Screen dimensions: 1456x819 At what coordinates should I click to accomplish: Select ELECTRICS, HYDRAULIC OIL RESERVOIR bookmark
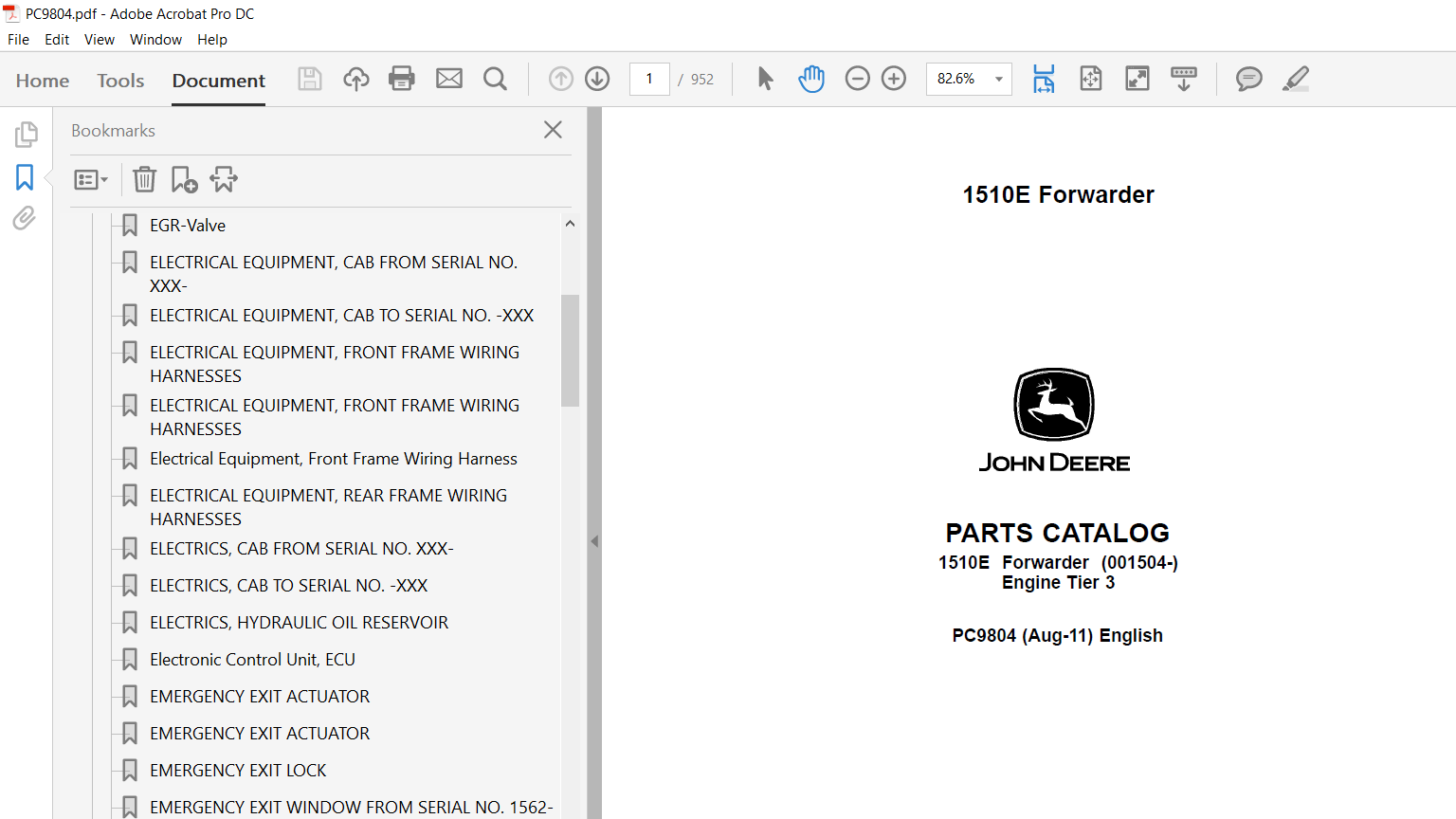(299, 623)
